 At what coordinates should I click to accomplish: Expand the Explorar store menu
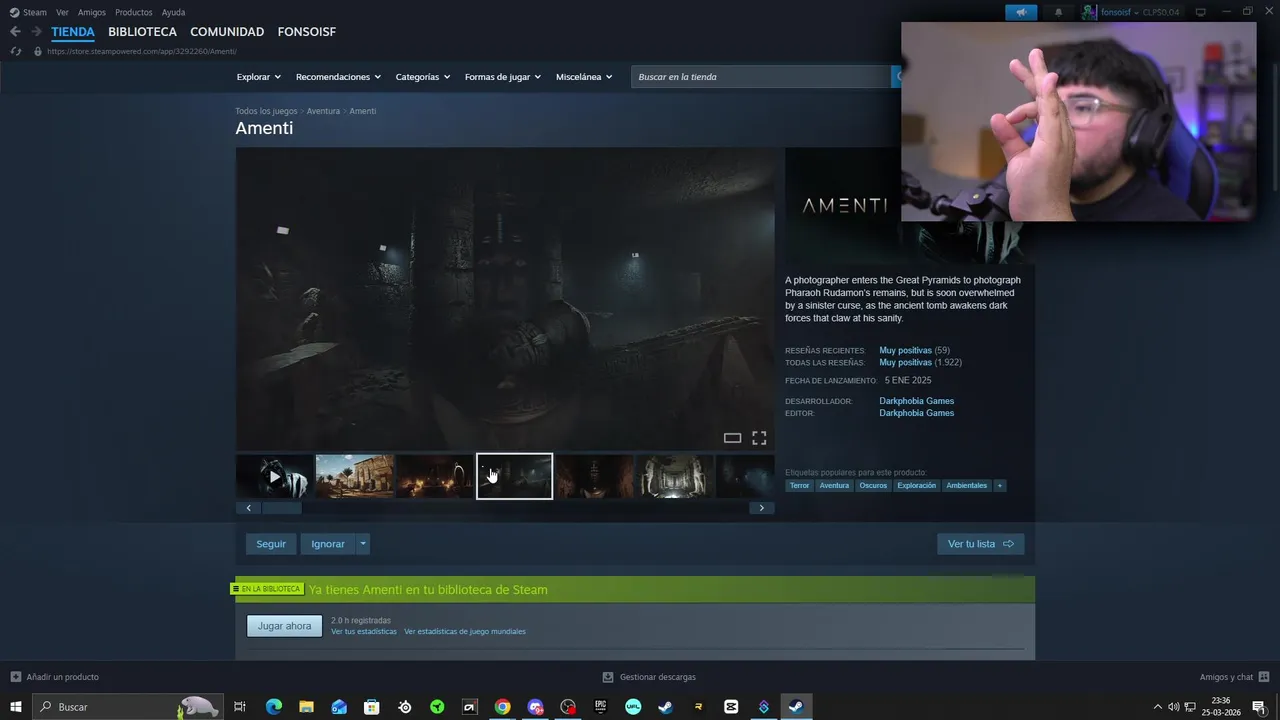[x=259, y=77]
